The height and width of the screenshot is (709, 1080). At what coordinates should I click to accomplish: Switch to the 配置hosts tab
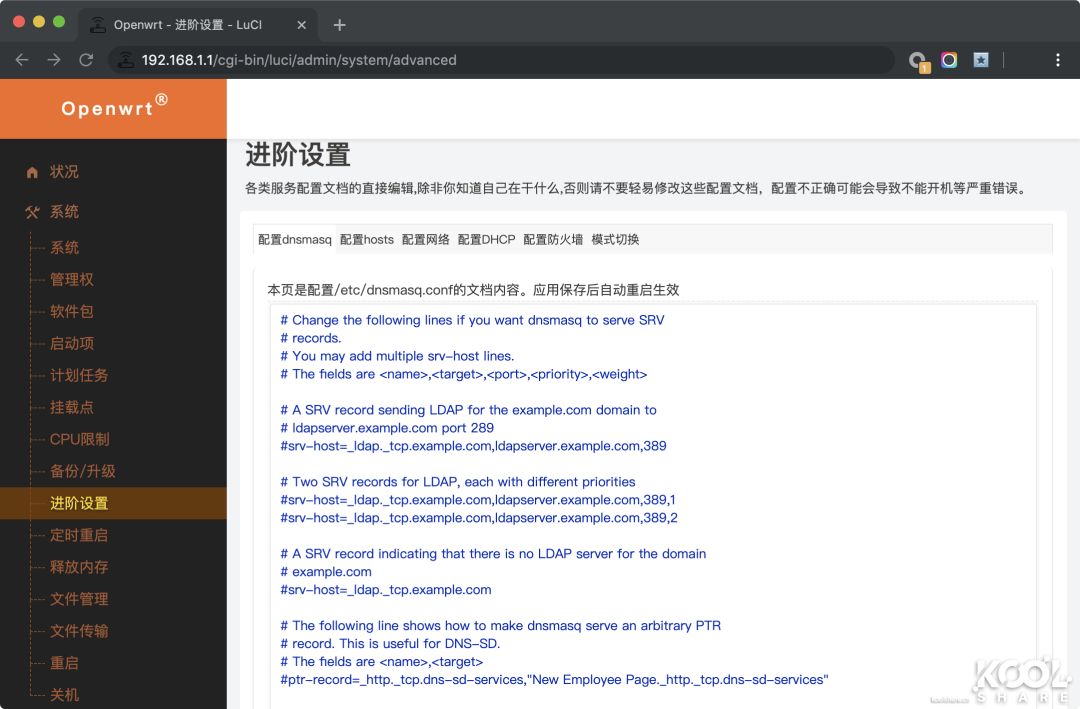[366, 239]
